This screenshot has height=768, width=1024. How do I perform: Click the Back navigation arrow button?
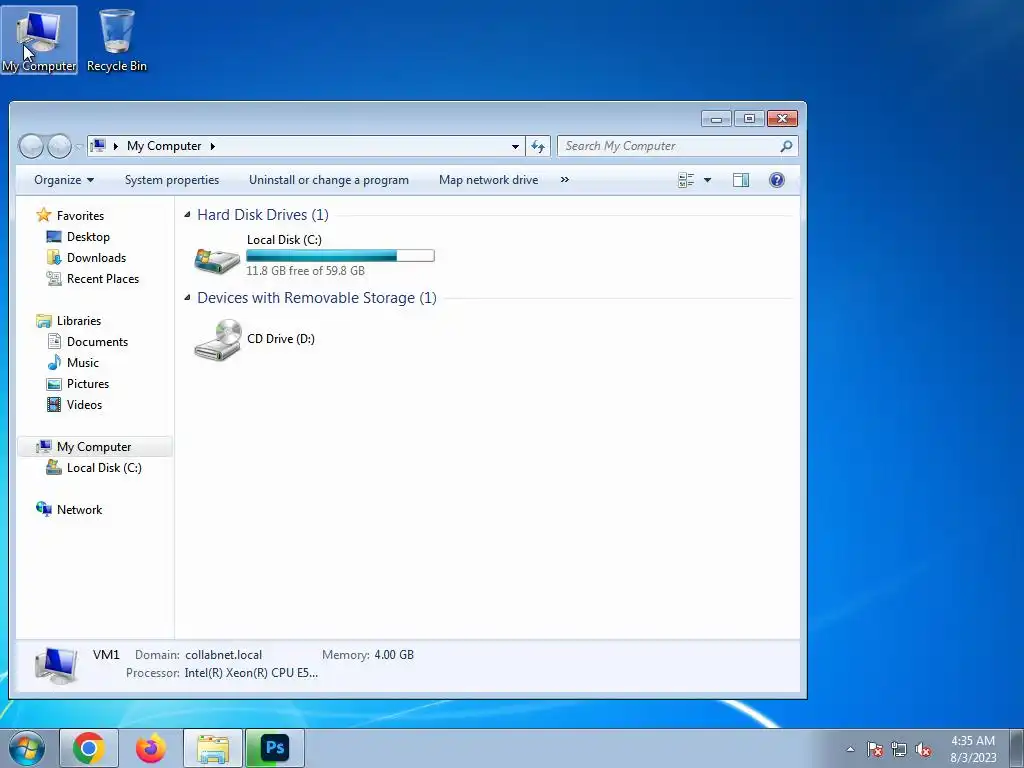31,146
